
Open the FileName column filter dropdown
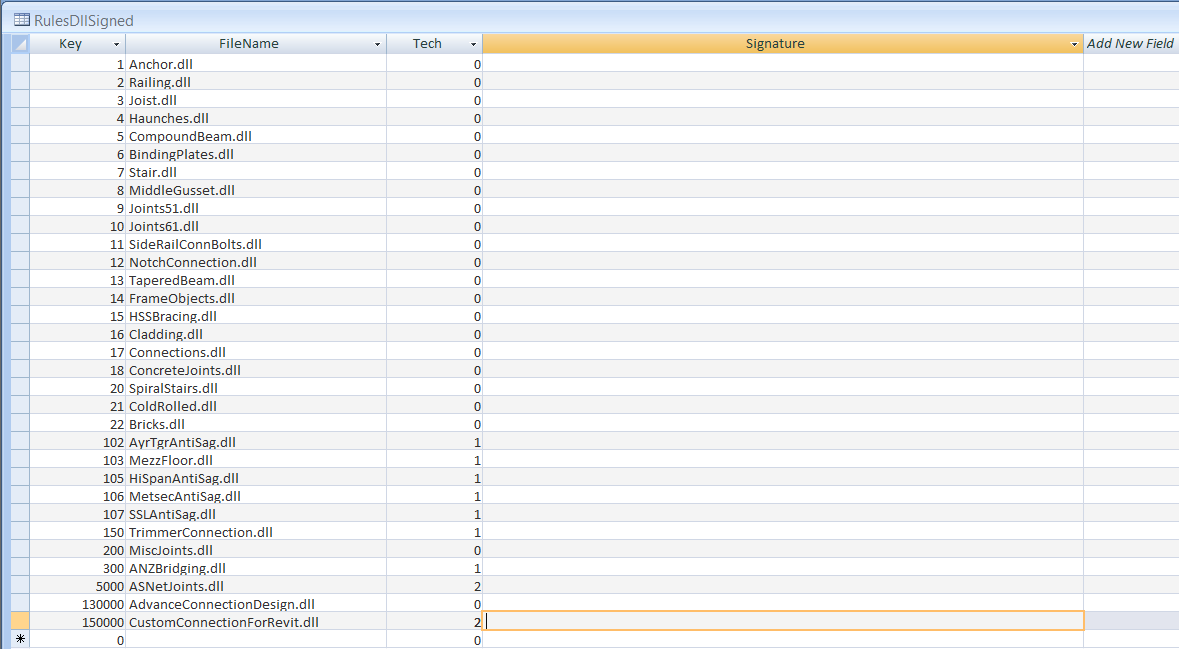click(x=377, y=44)
